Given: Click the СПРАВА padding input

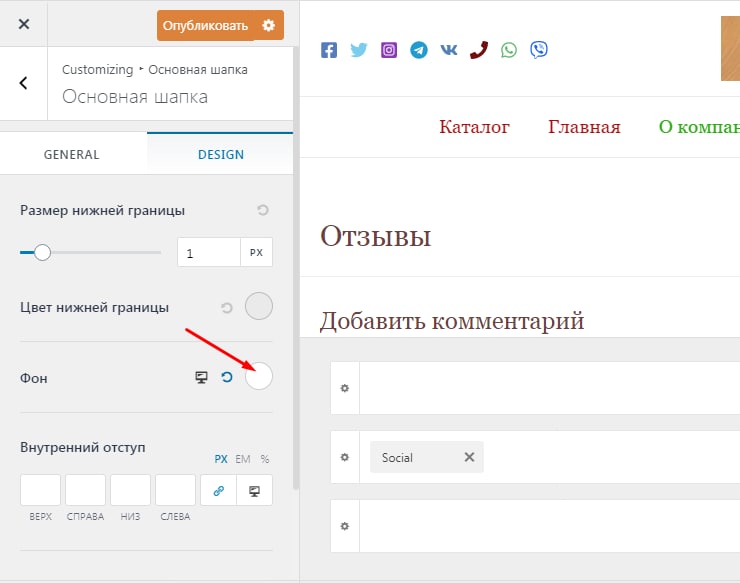Looking at the screenshot, I should 85,490.
